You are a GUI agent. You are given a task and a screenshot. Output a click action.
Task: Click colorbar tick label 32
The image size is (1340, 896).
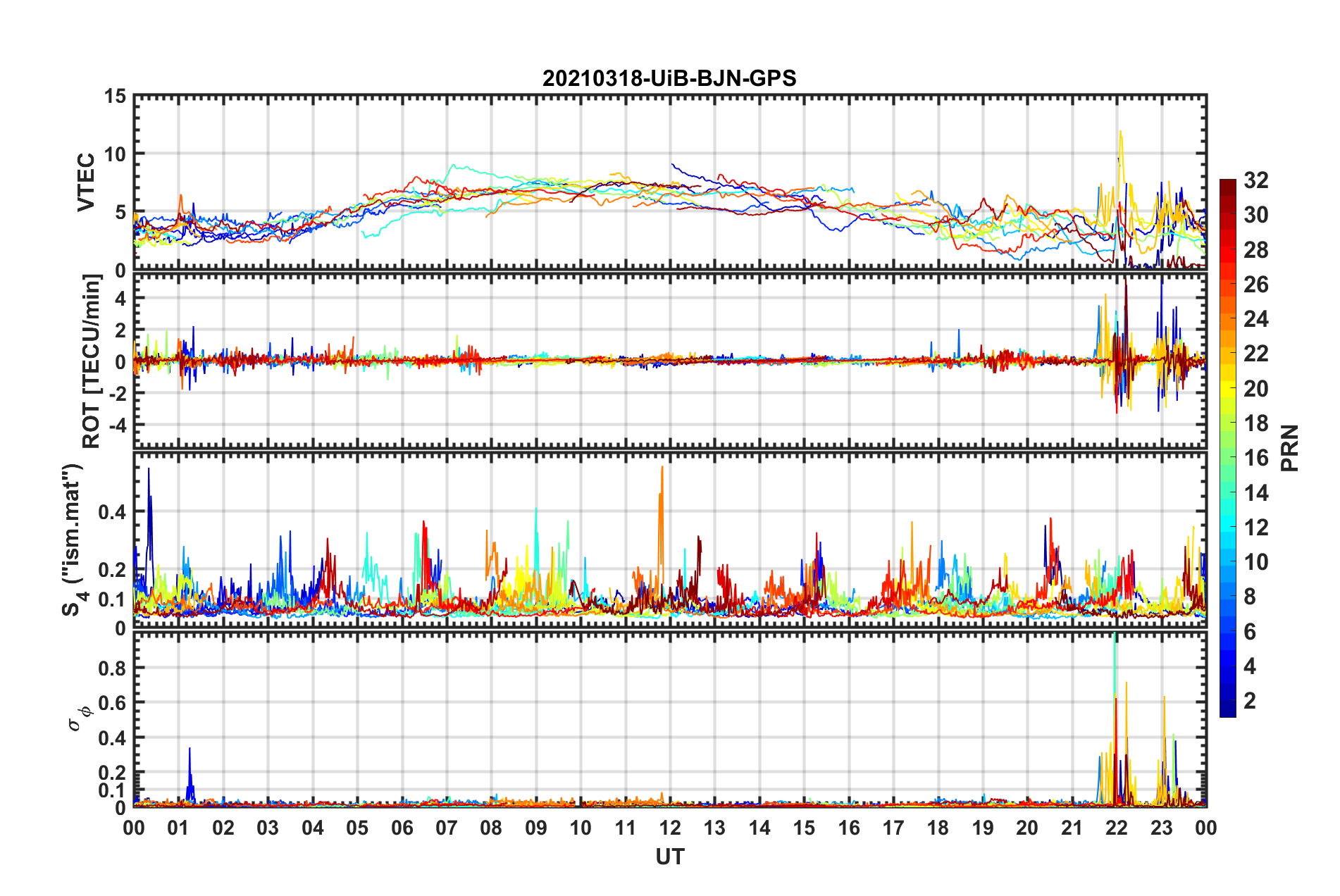point(1256,180)
